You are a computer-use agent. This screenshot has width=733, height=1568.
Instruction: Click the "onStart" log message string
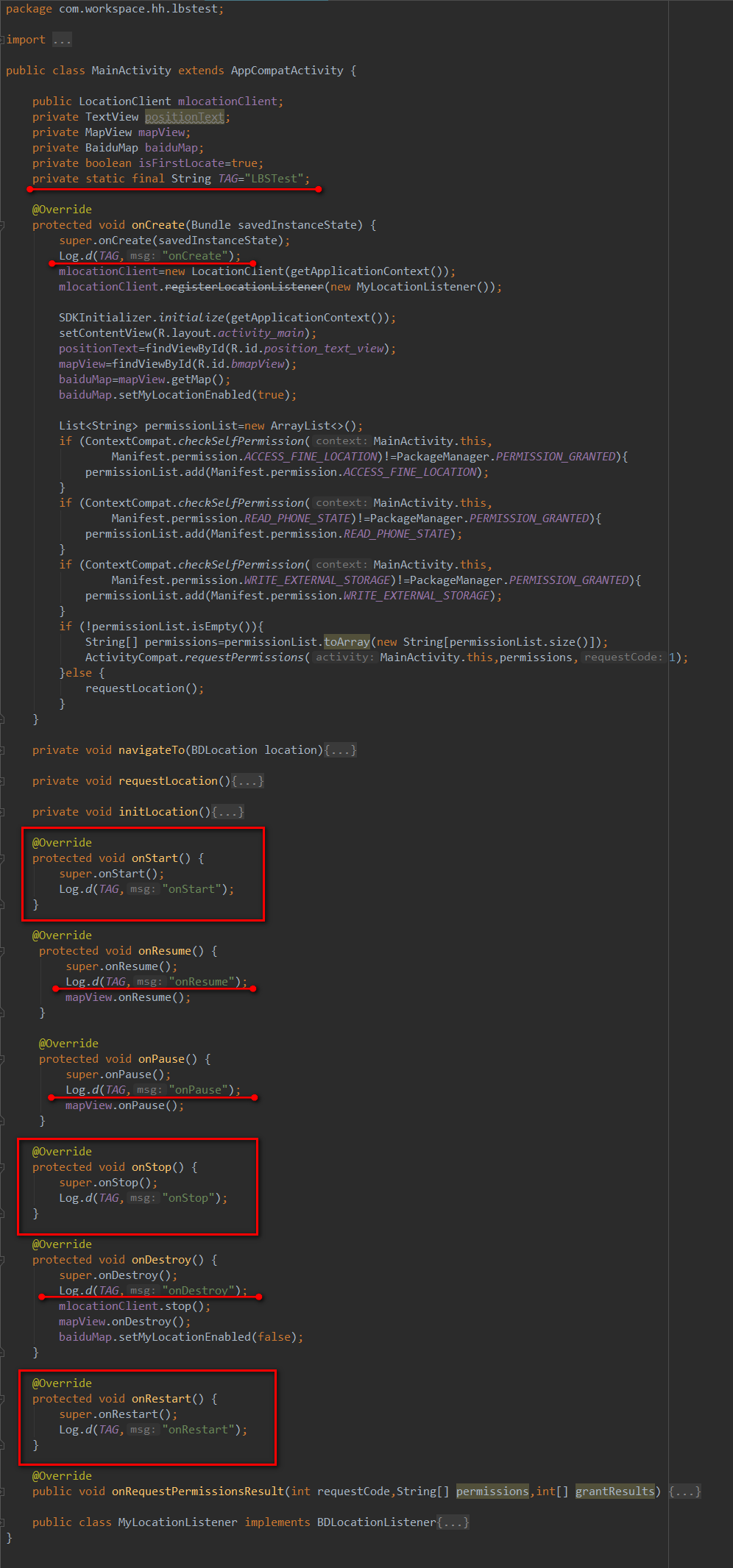pyautogui.click(x=191, y=889)
